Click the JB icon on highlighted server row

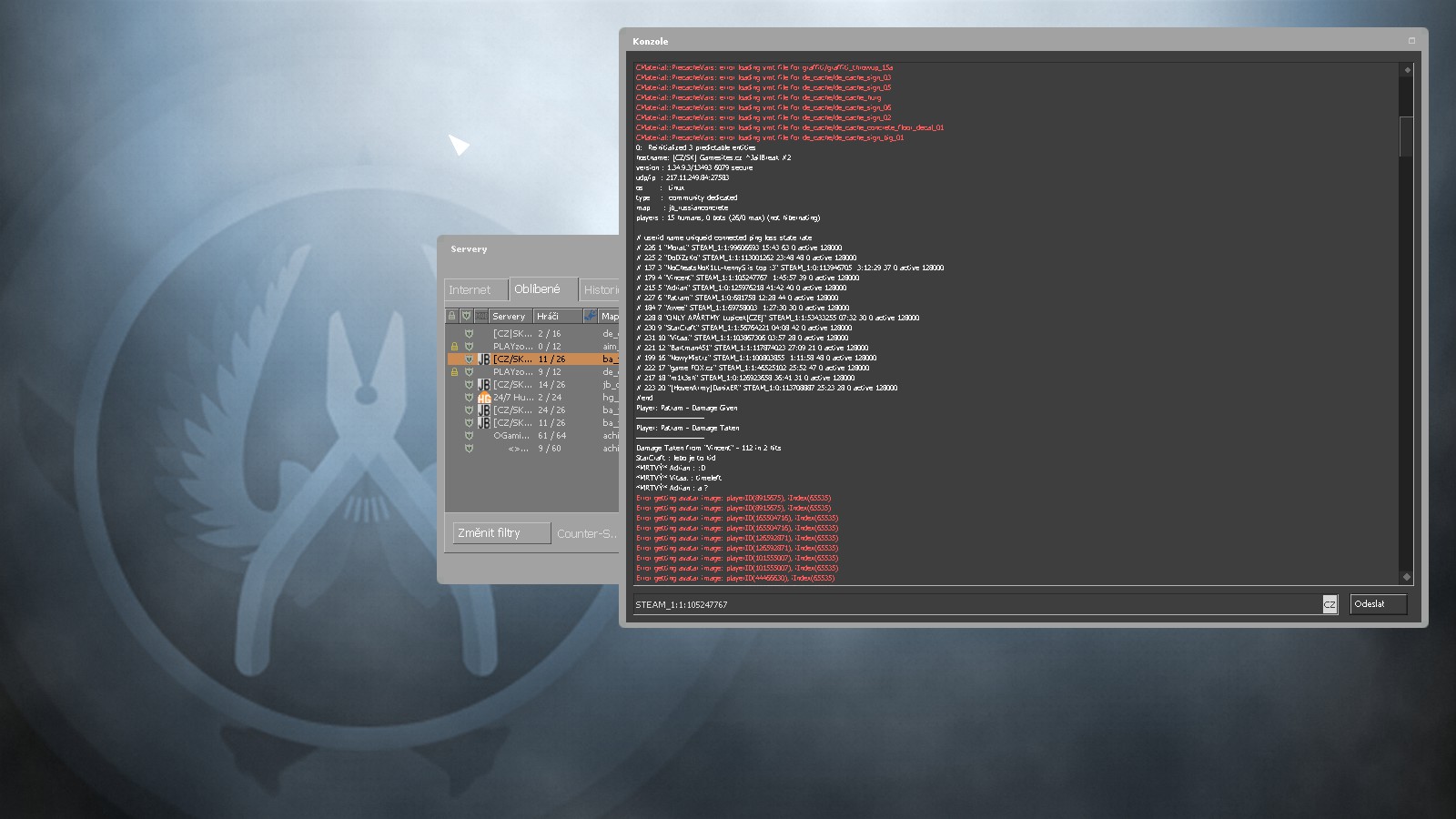pyautogui.click(x=484, y=359)
